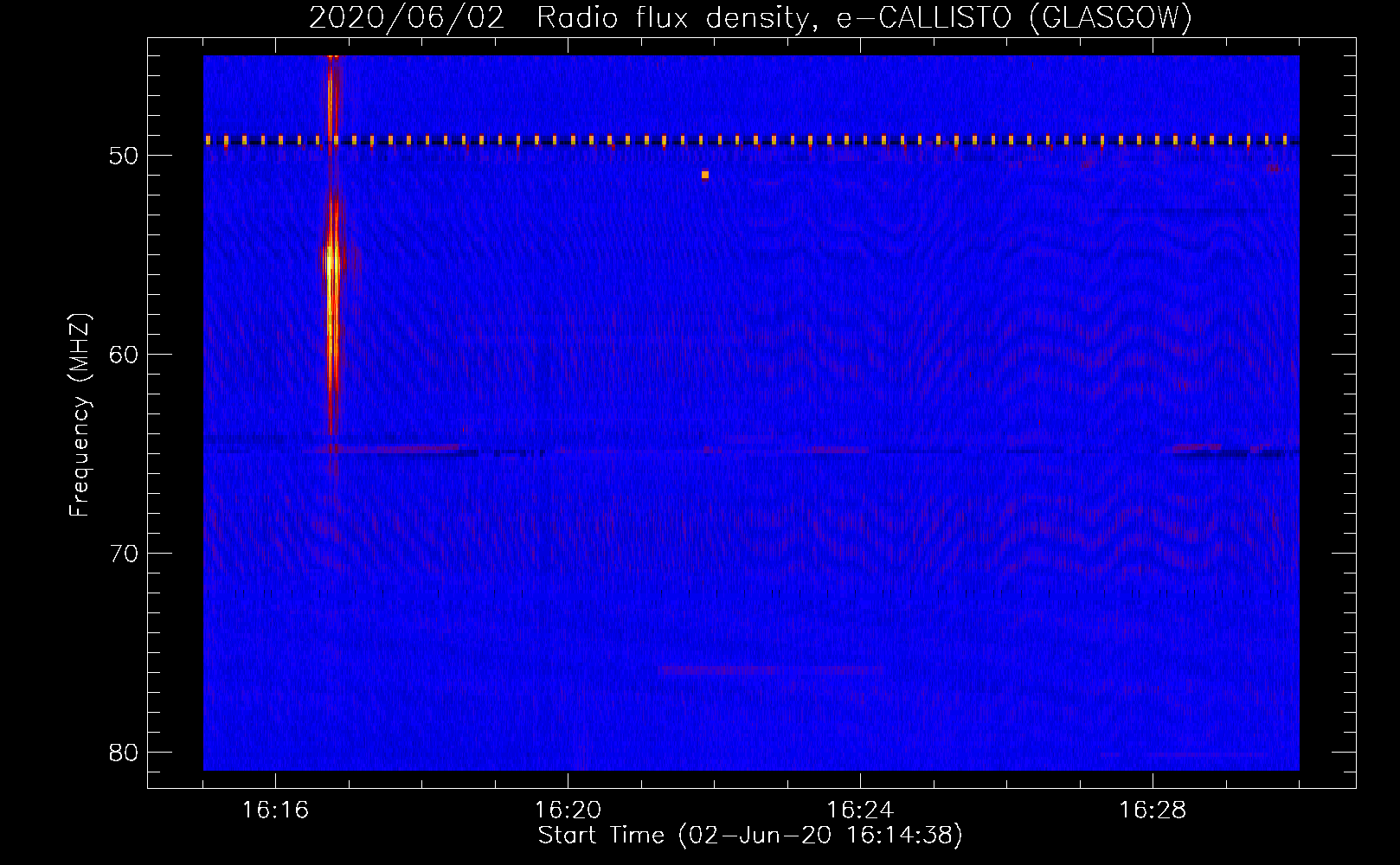Viewport: 1400px width, 865px height.
Task: Click the 16:28 time tick label
Action: [1153, 810]
